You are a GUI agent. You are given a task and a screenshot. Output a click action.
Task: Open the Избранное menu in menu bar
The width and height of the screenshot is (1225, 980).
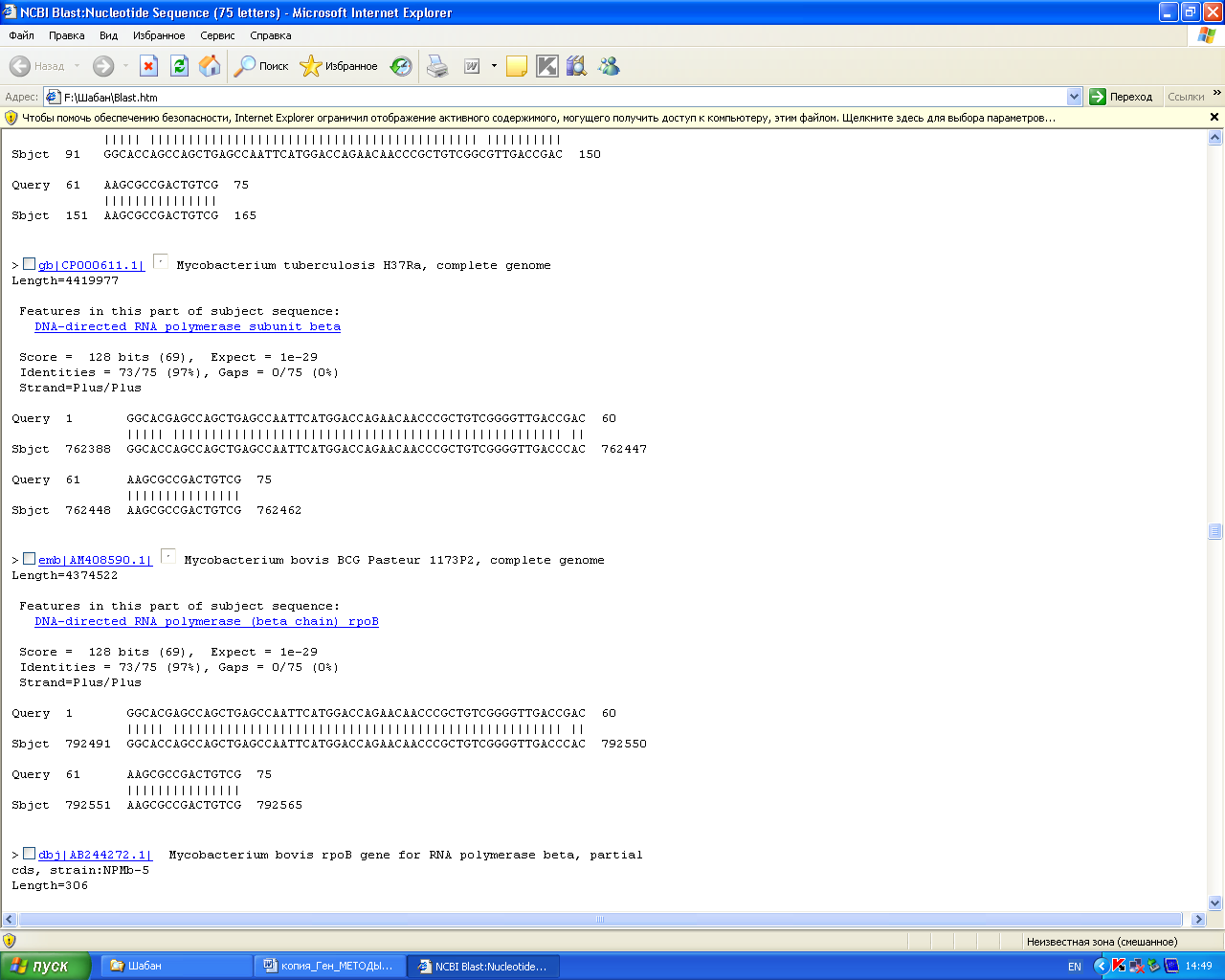click(159, 35)
